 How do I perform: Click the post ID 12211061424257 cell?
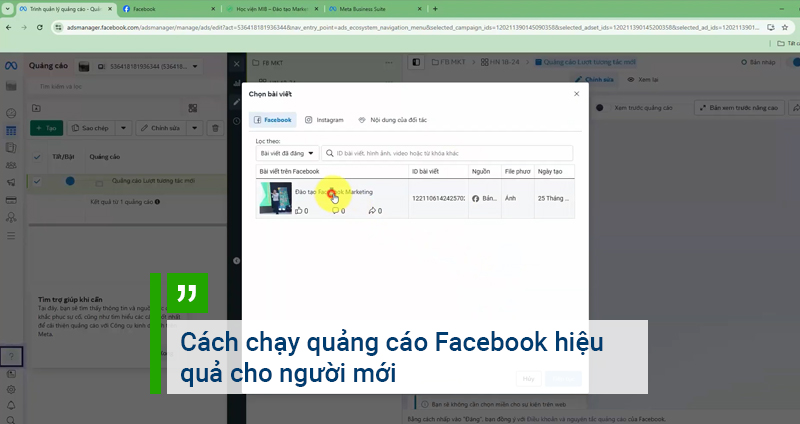pyautogui.click(x=438, y=198)
